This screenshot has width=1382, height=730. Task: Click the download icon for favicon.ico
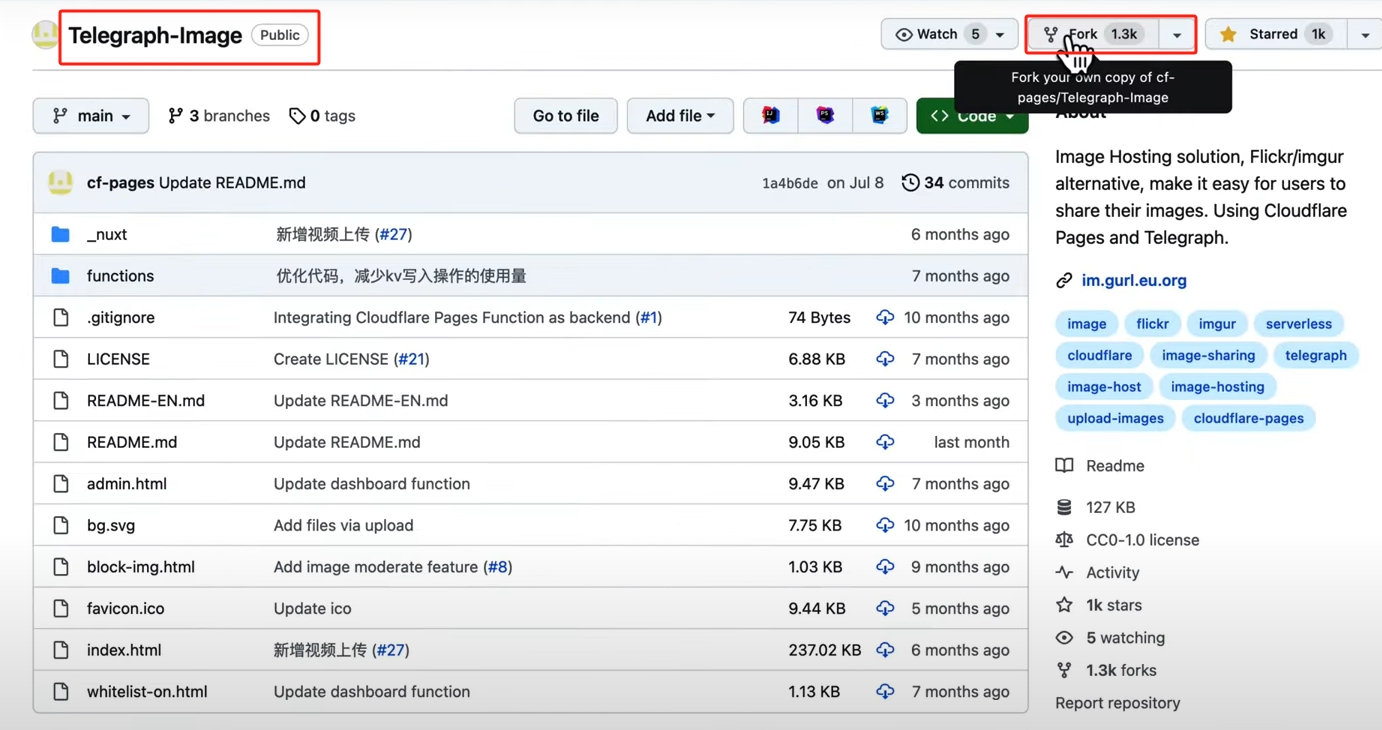coord(885,608)
